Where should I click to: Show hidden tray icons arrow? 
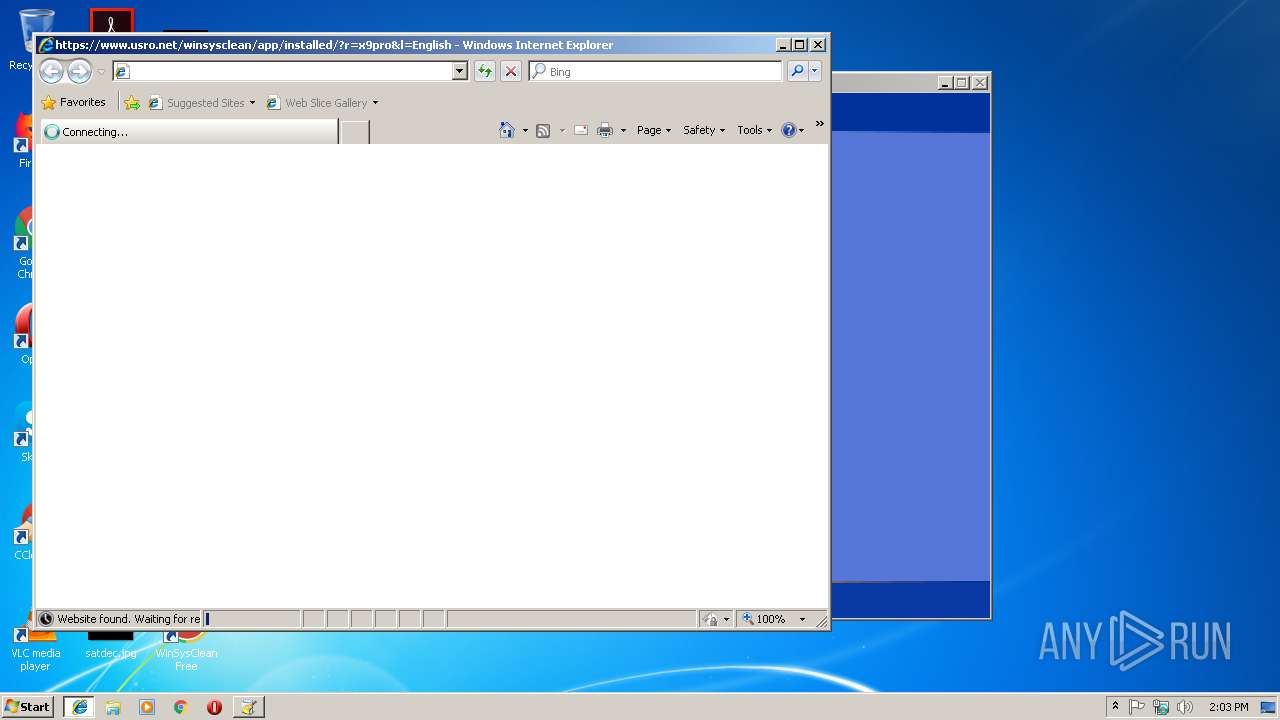[1115, 706]
